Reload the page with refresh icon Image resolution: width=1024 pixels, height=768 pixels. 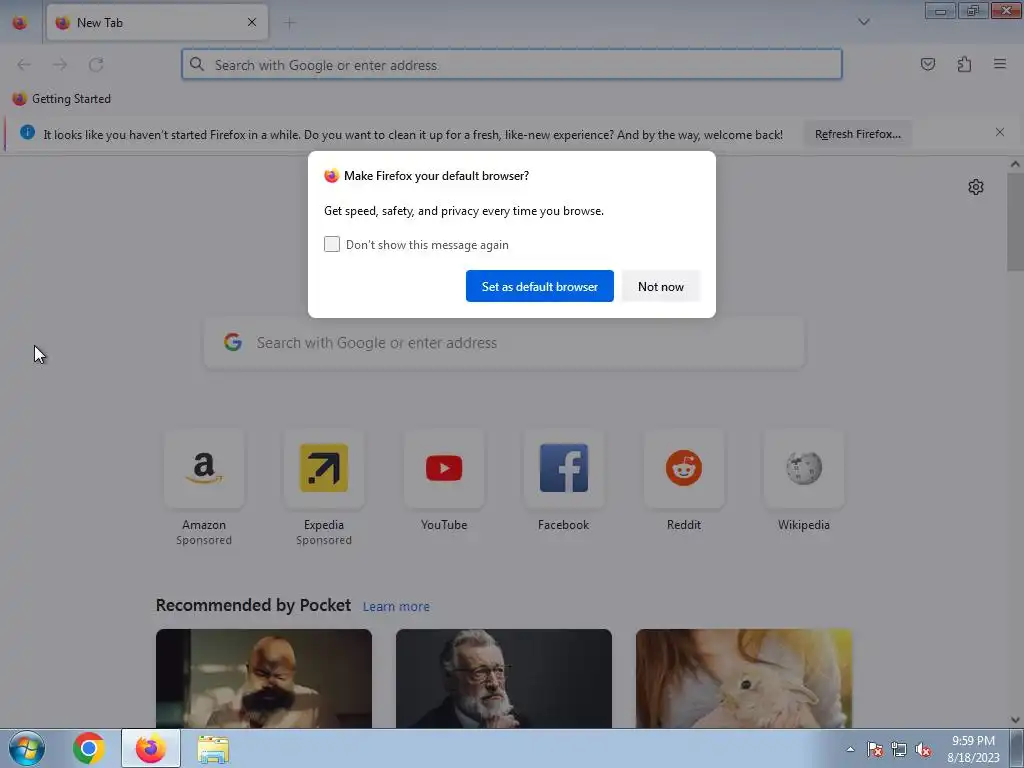click(96, 65)
